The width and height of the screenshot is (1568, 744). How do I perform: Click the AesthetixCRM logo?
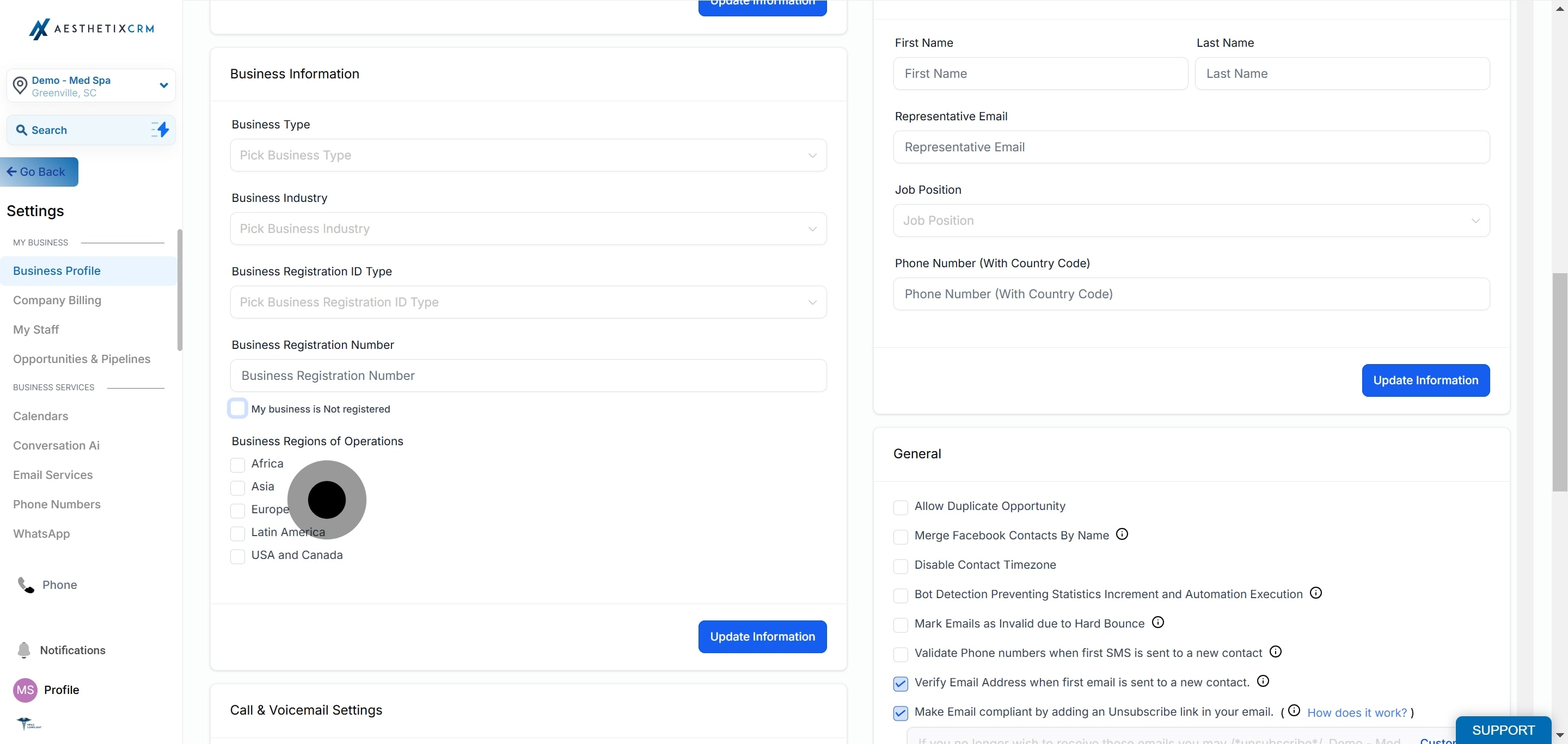91,29
